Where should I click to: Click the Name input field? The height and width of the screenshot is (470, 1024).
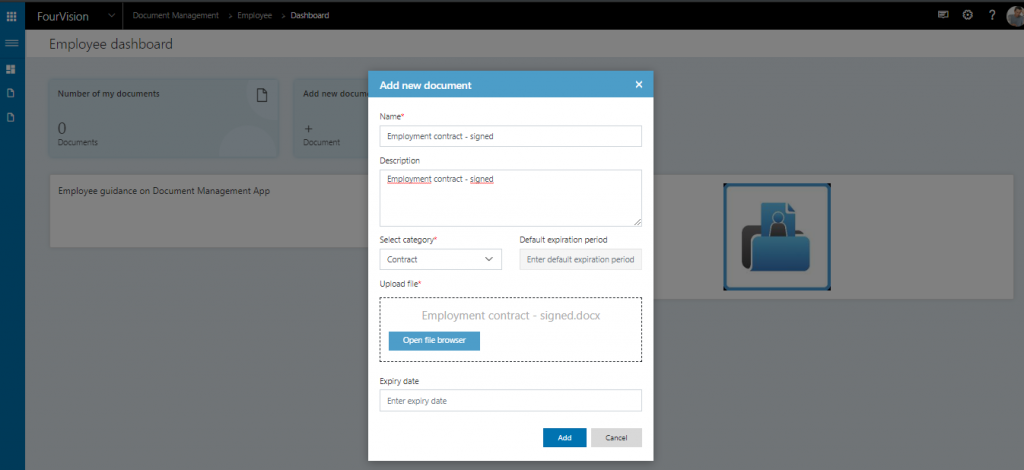(510, 136)
